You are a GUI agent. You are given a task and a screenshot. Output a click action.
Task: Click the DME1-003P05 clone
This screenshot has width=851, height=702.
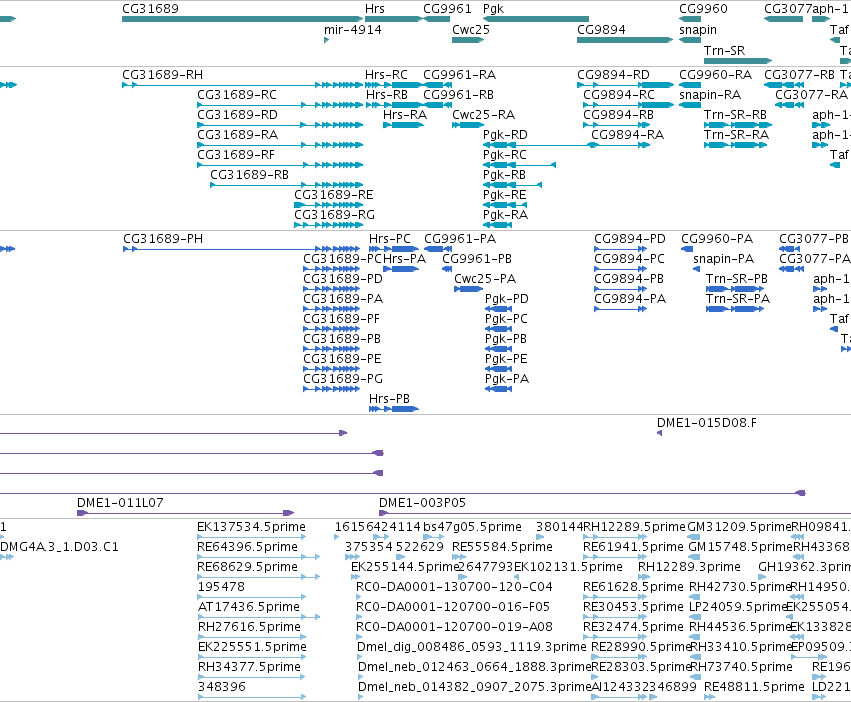[x=615, y=513]
